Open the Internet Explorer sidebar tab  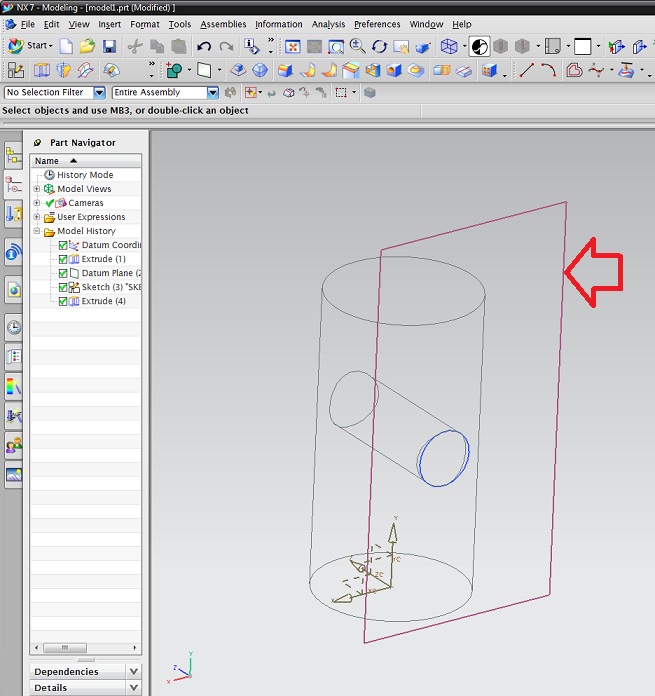click(x=14, y=290)
